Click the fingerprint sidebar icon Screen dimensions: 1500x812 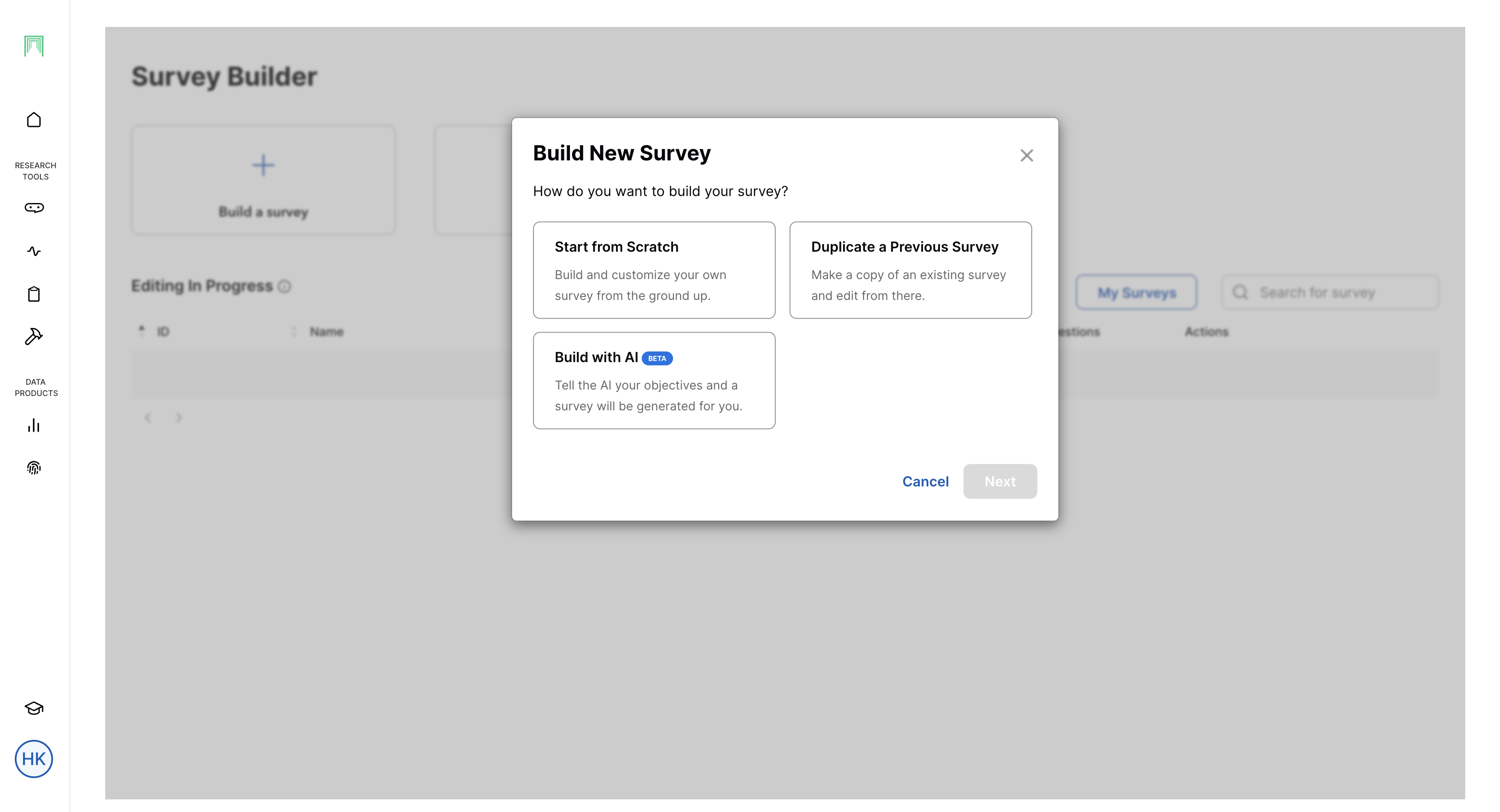[34, 468]
